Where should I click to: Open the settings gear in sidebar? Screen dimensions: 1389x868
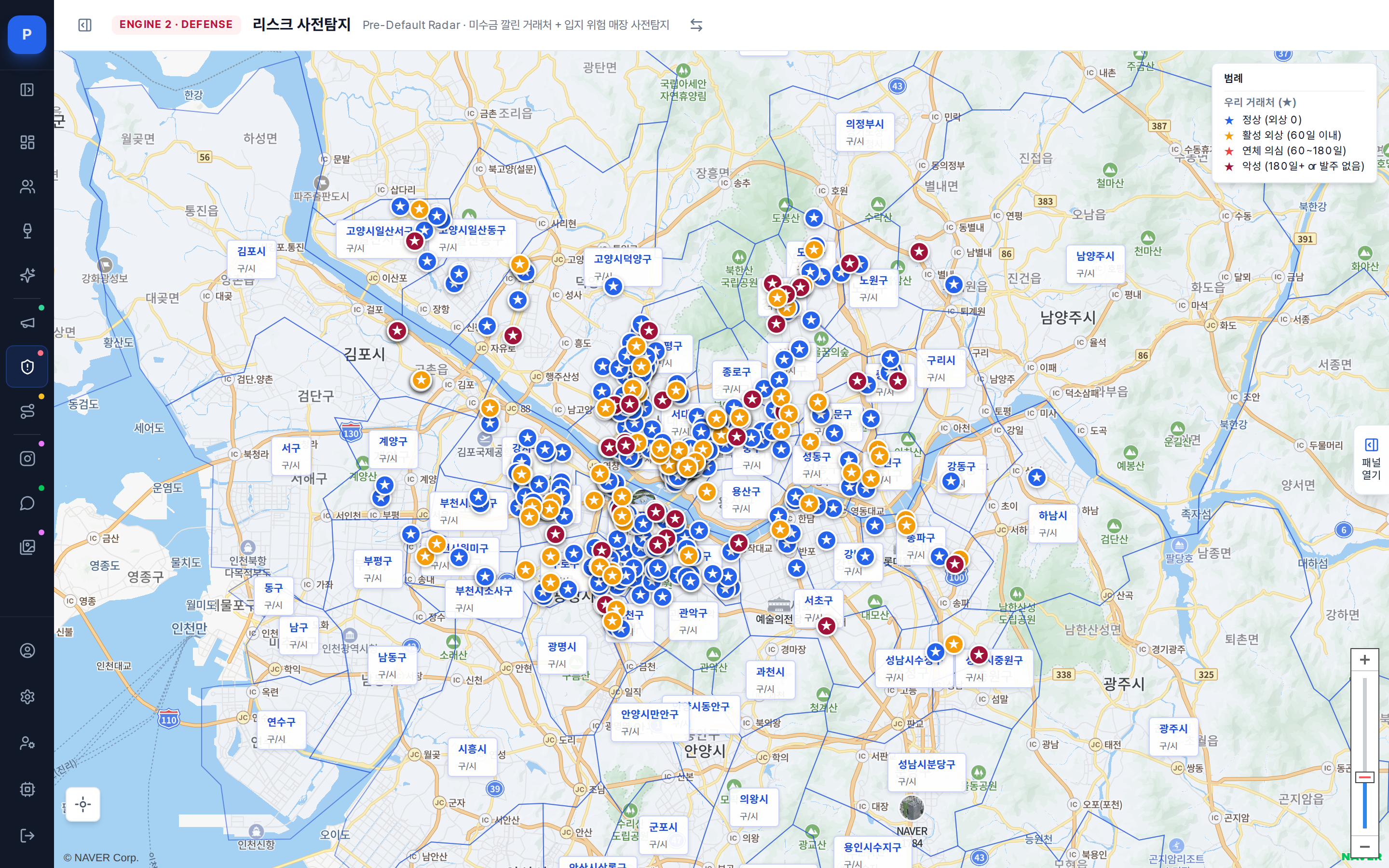[x=27, y=697]
